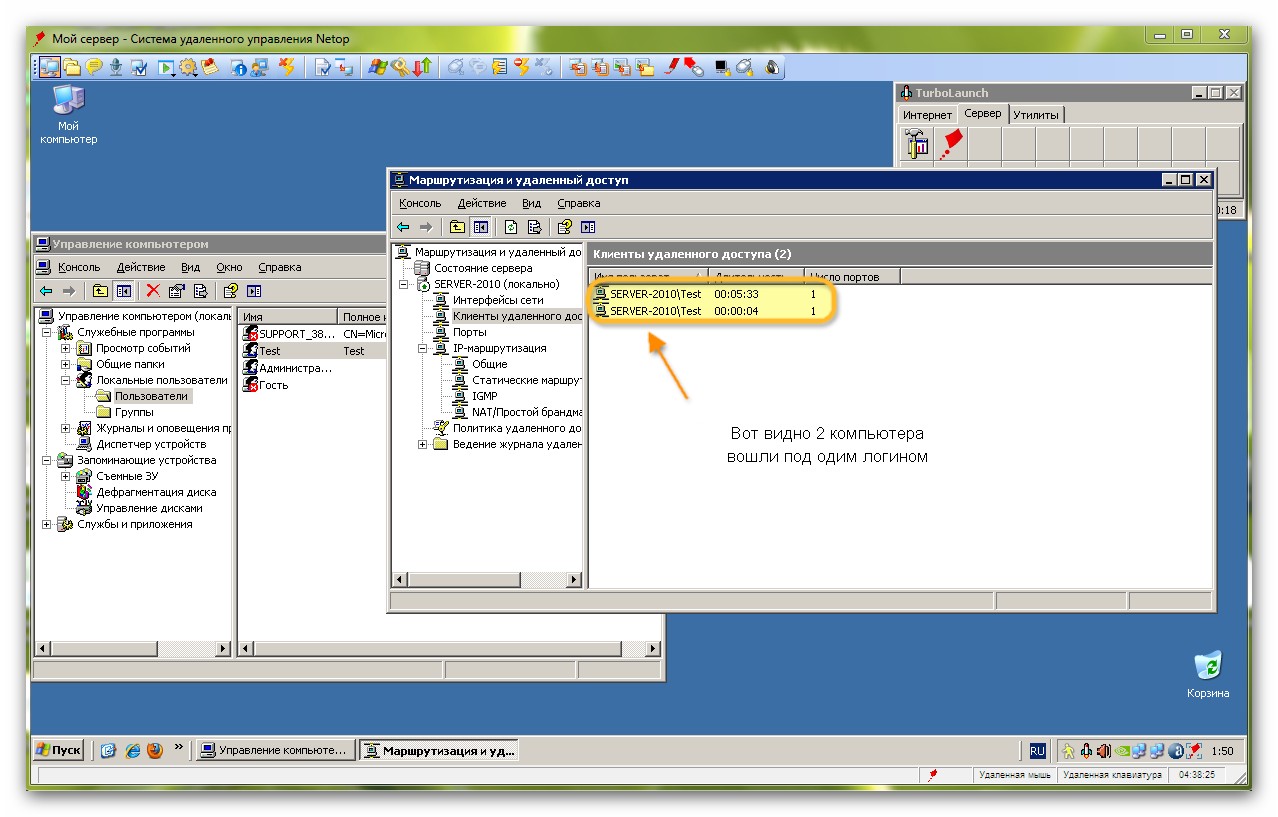The height and width of the screenshot is (817, 1278).
Task: Click the speaker icon in Netop toolbar
Action: coord(772,67)
